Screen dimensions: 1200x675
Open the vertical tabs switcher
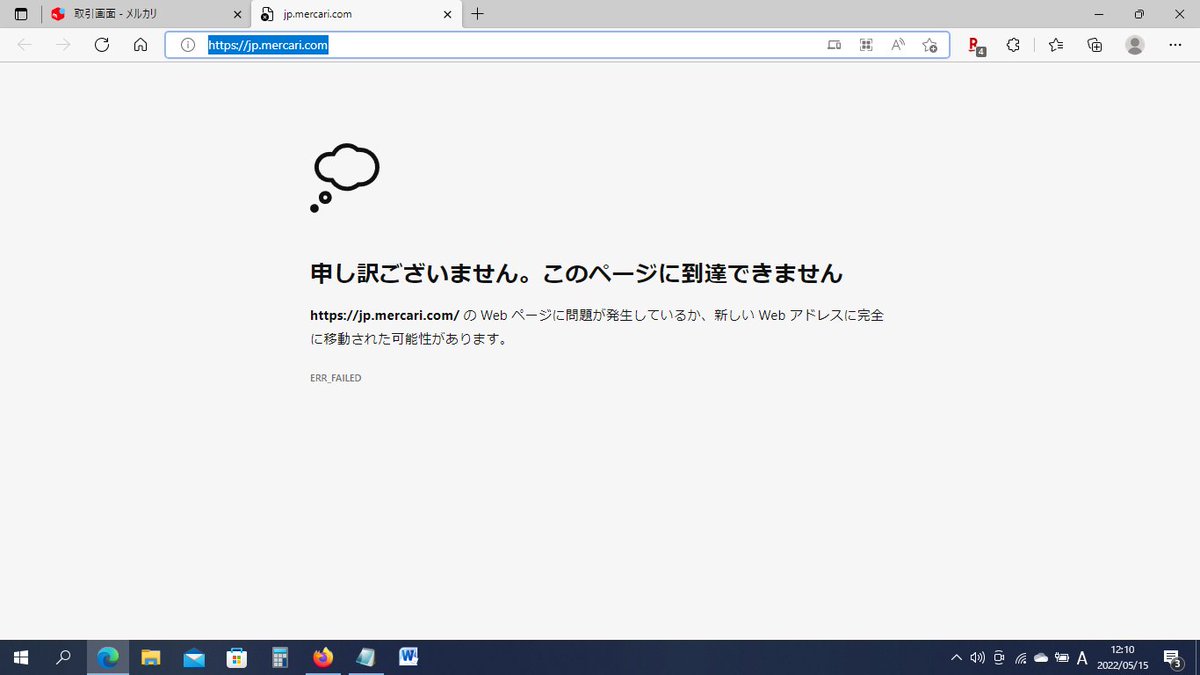pos(20,14)
